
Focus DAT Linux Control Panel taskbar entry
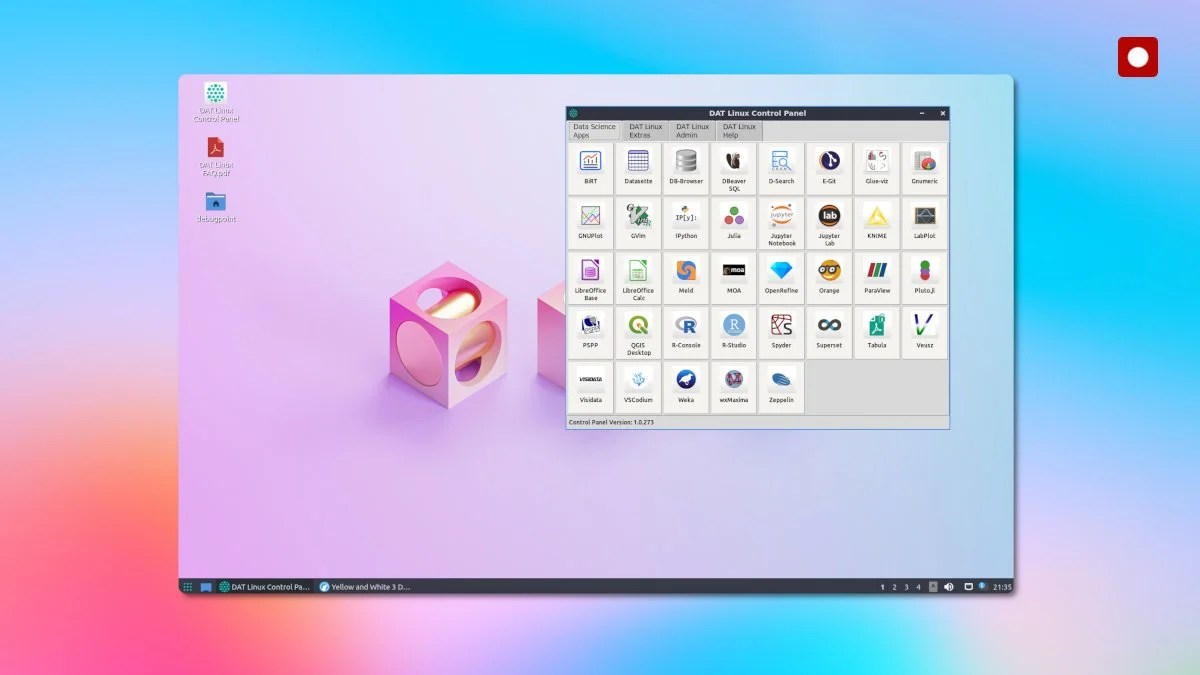265,587
